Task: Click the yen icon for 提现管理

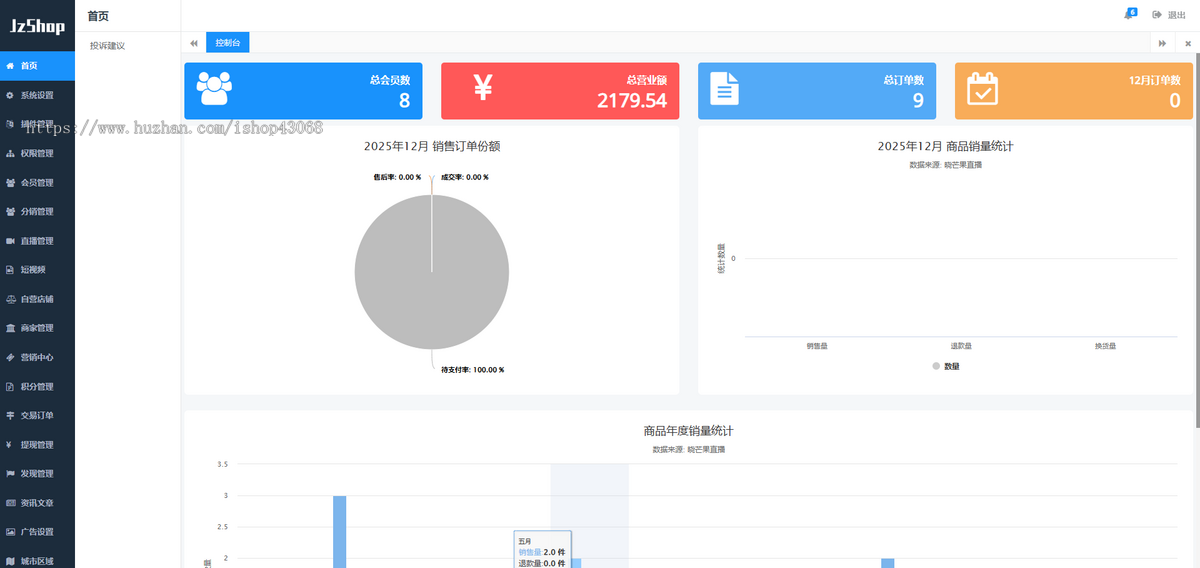Action: pyautogui.click(x=10, y=444)
